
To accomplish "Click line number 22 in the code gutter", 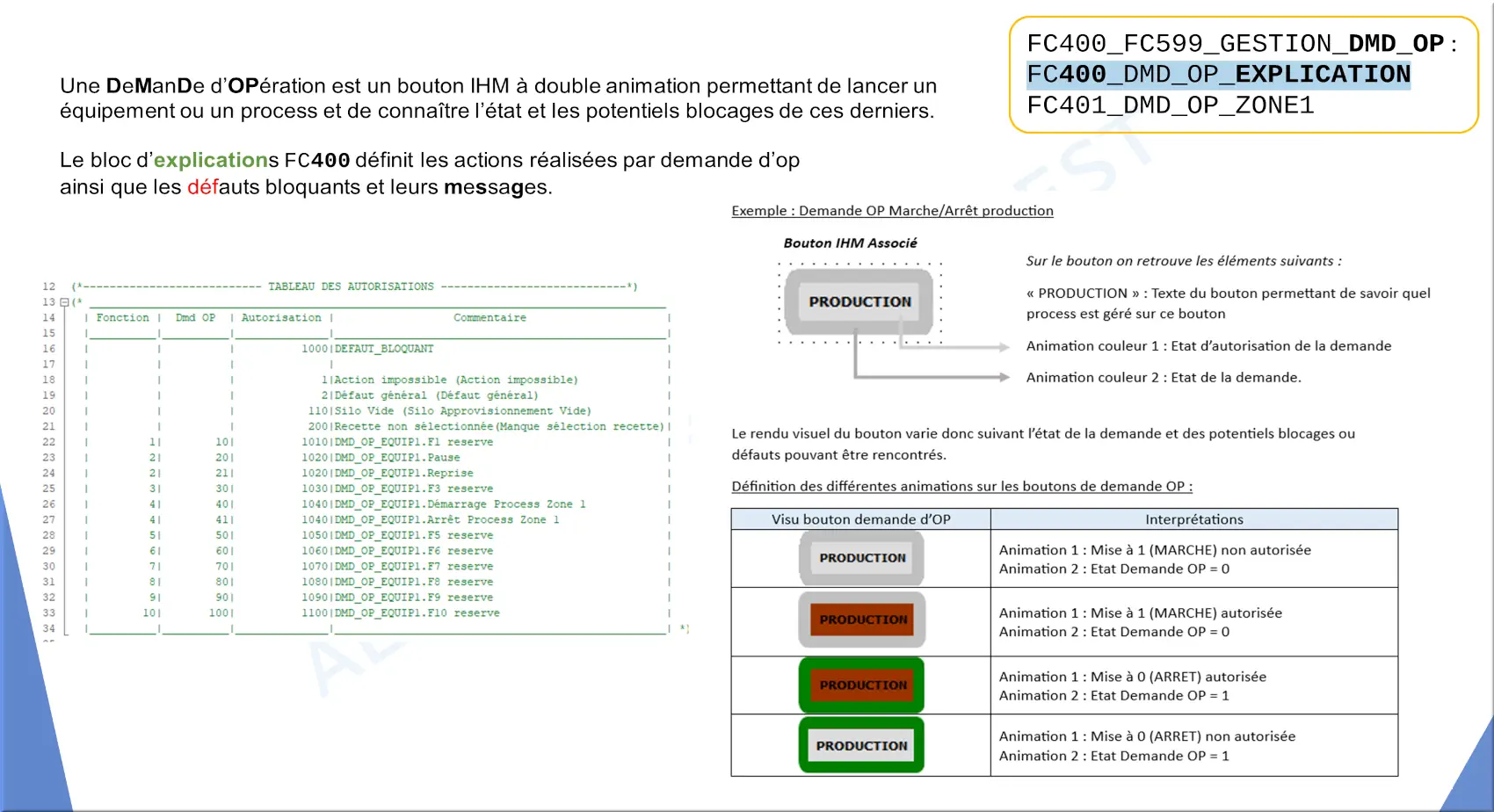I will (48, 442).
